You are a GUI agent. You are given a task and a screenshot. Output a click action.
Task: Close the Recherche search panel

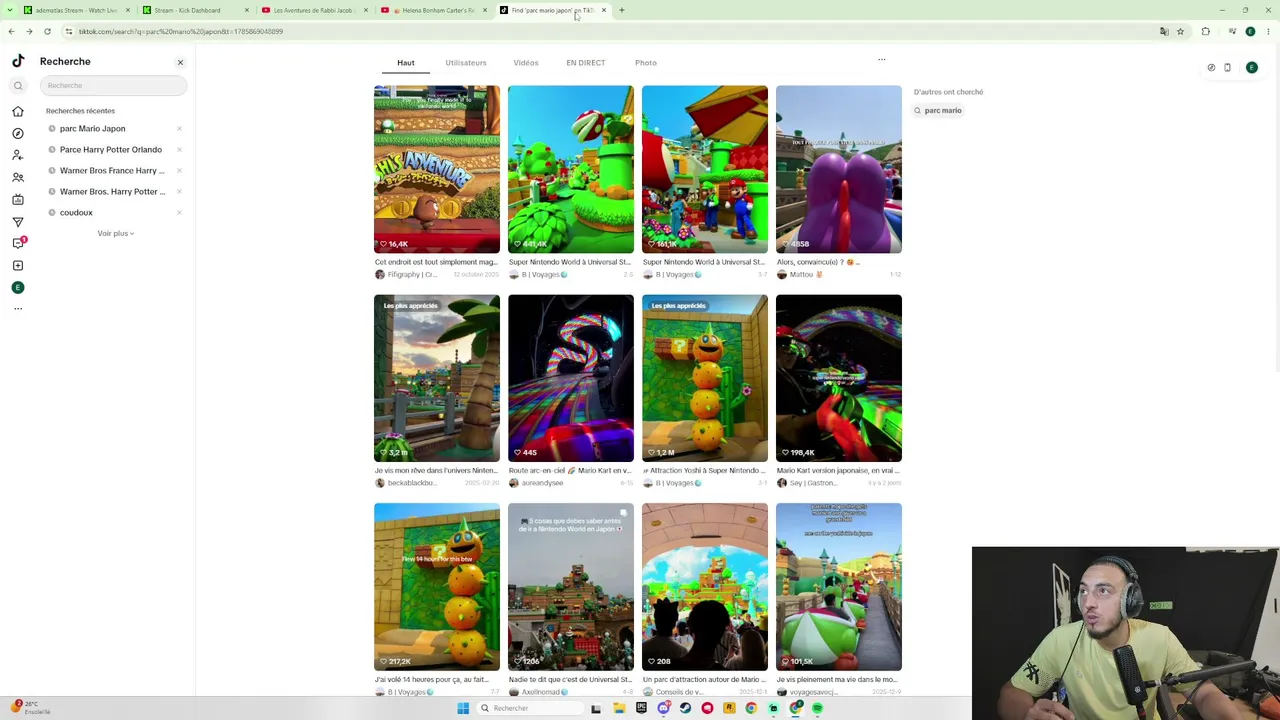[180, 62]
